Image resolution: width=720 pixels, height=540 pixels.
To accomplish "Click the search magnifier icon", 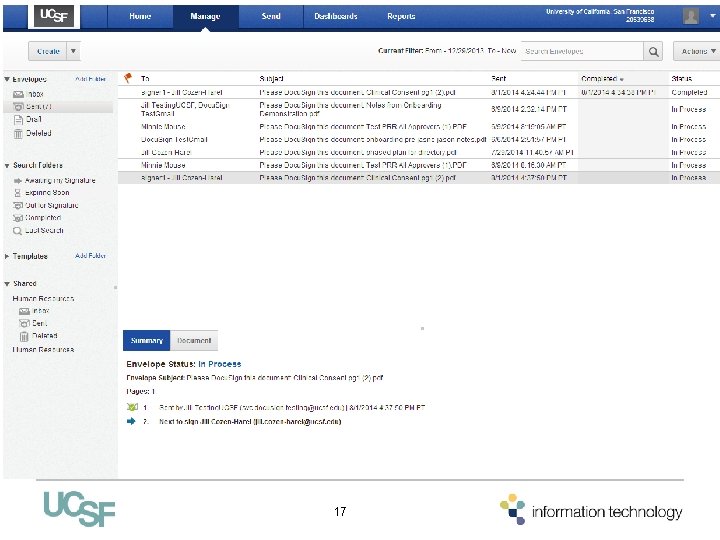I will click(x=653, y=51).
